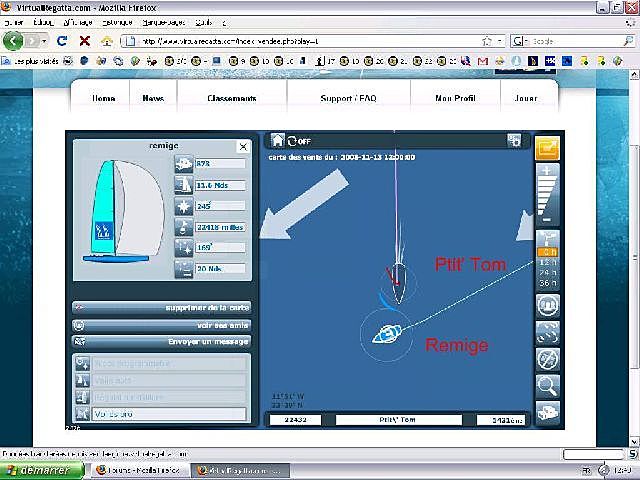Toggle the friends display round icon
This screenshot has width=640, height=480.
(547, 306)
